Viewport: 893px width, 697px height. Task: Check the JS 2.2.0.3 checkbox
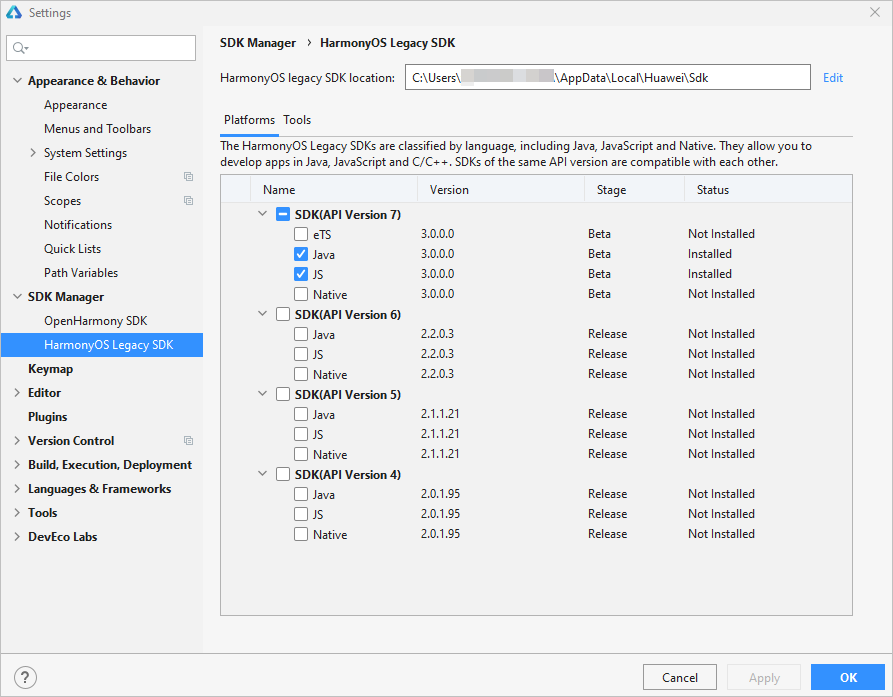[x=301, y=354]
